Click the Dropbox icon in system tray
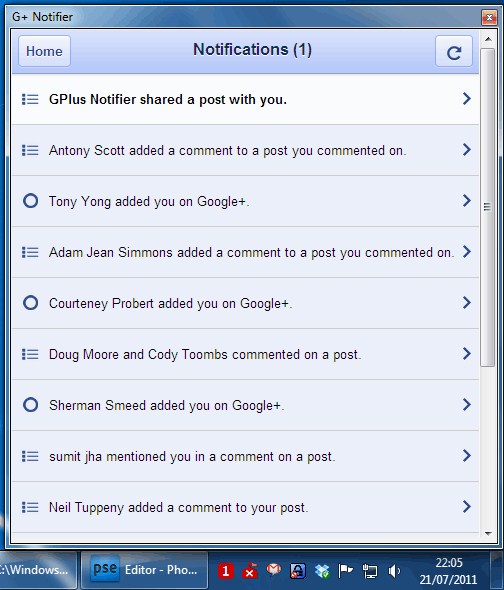504x590 pixels. coord(322,571)
